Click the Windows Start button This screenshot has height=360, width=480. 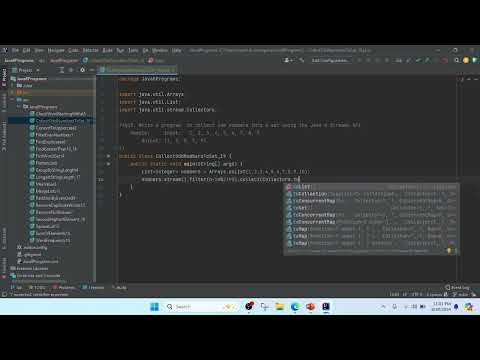coord(154,307)
